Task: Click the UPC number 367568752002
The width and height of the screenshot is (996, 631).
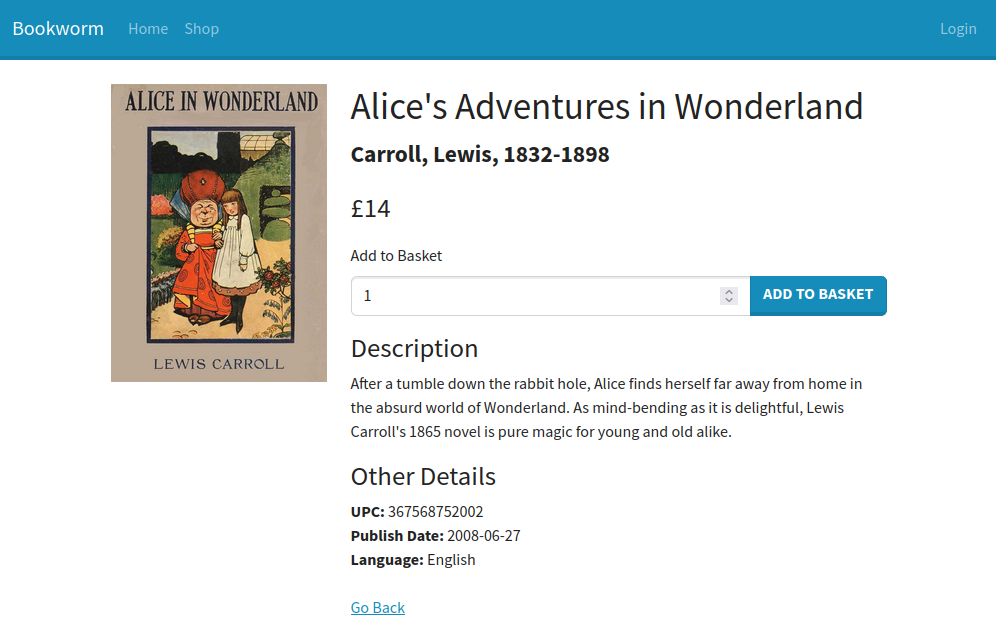Action: [x=435, y=512]
